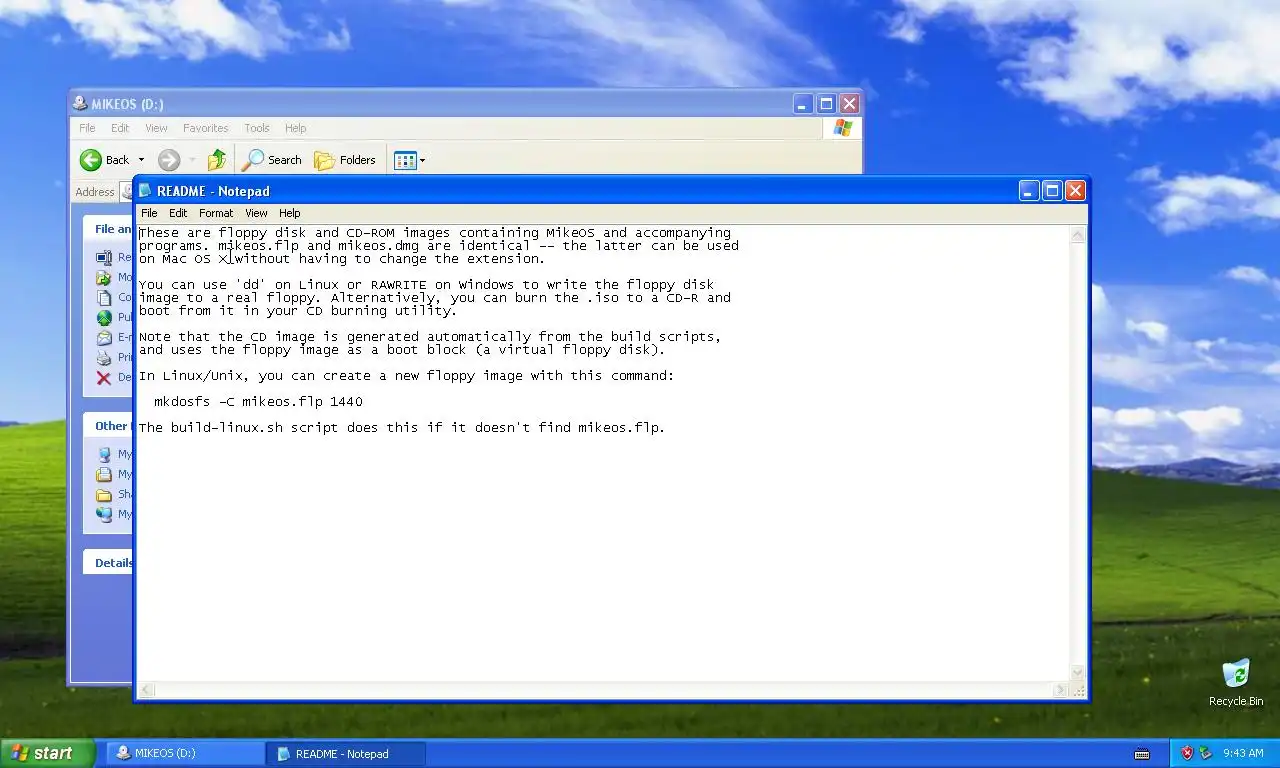Switch to MIKEOS (D:) taskbar button

pyautogui.click(x=184, y=753)
